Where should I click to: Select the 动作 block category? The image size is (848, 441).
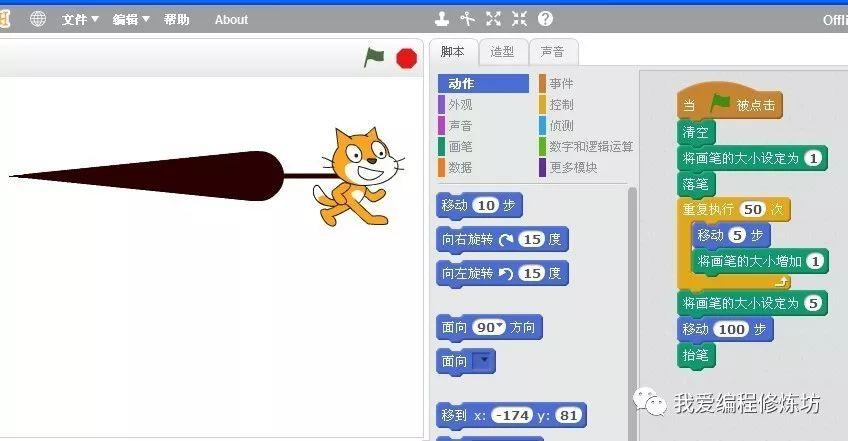pyautogui.click(x=483, y=84)
